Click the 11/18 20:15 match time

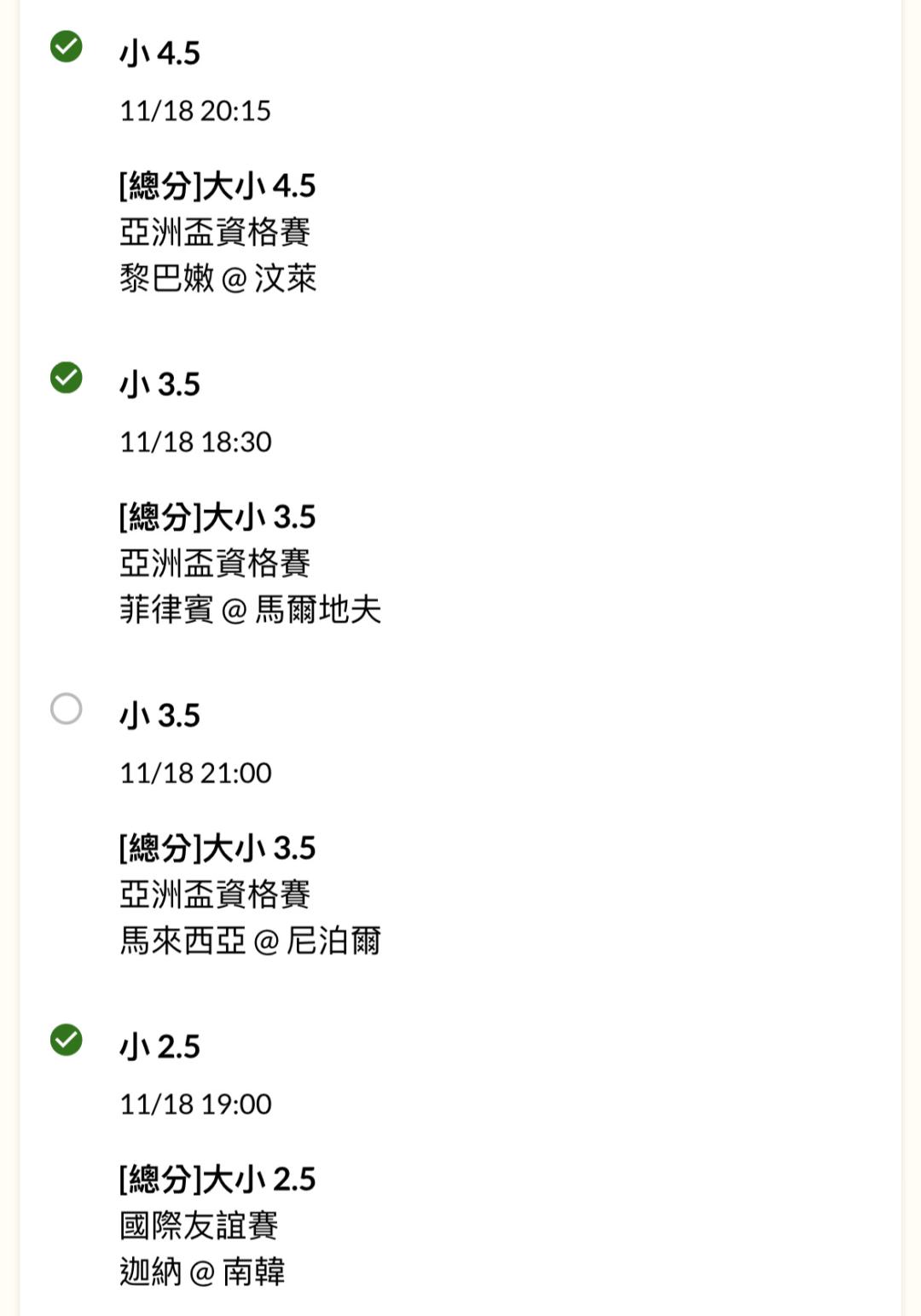pos(195,111)
